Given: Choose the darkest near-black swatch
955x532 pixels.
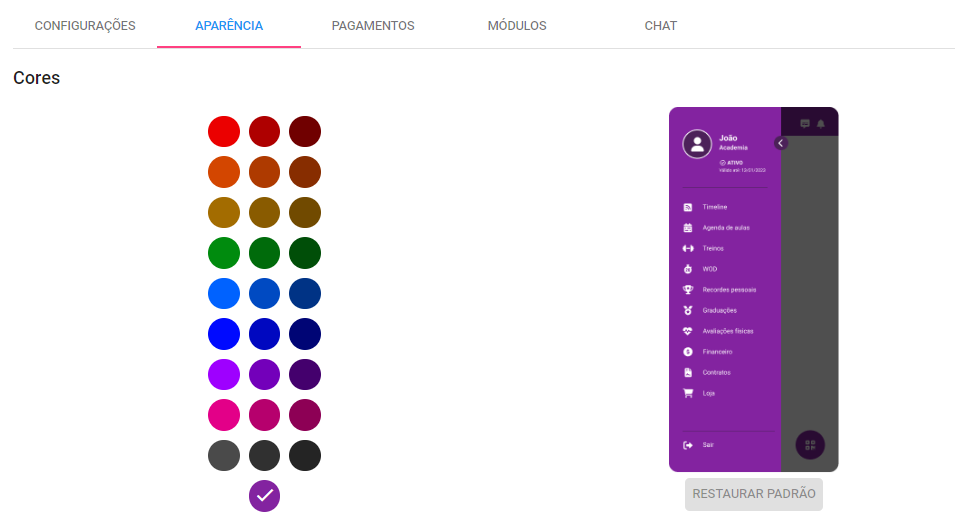Looking at the screenshot, I should (x=305, y=456).
